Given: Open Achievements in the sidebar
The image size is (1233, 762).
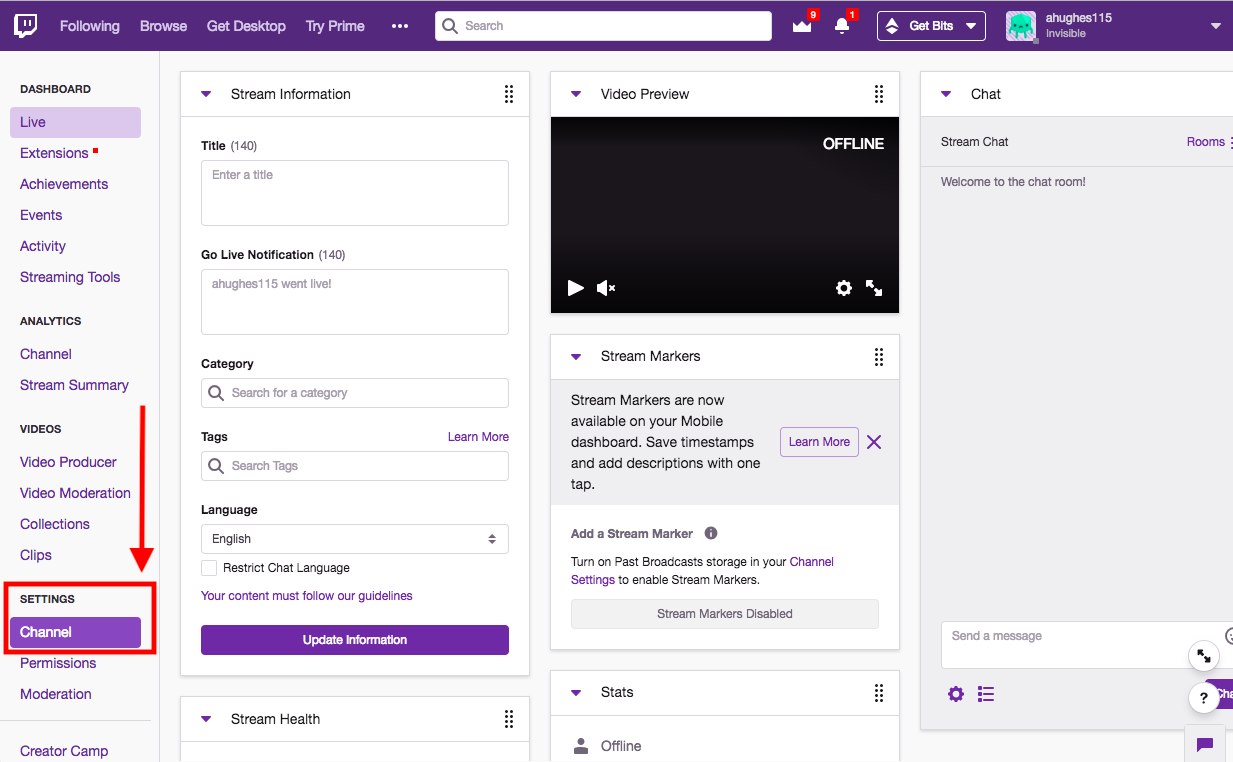Looking at the screenshot, I should coord(64,184).
